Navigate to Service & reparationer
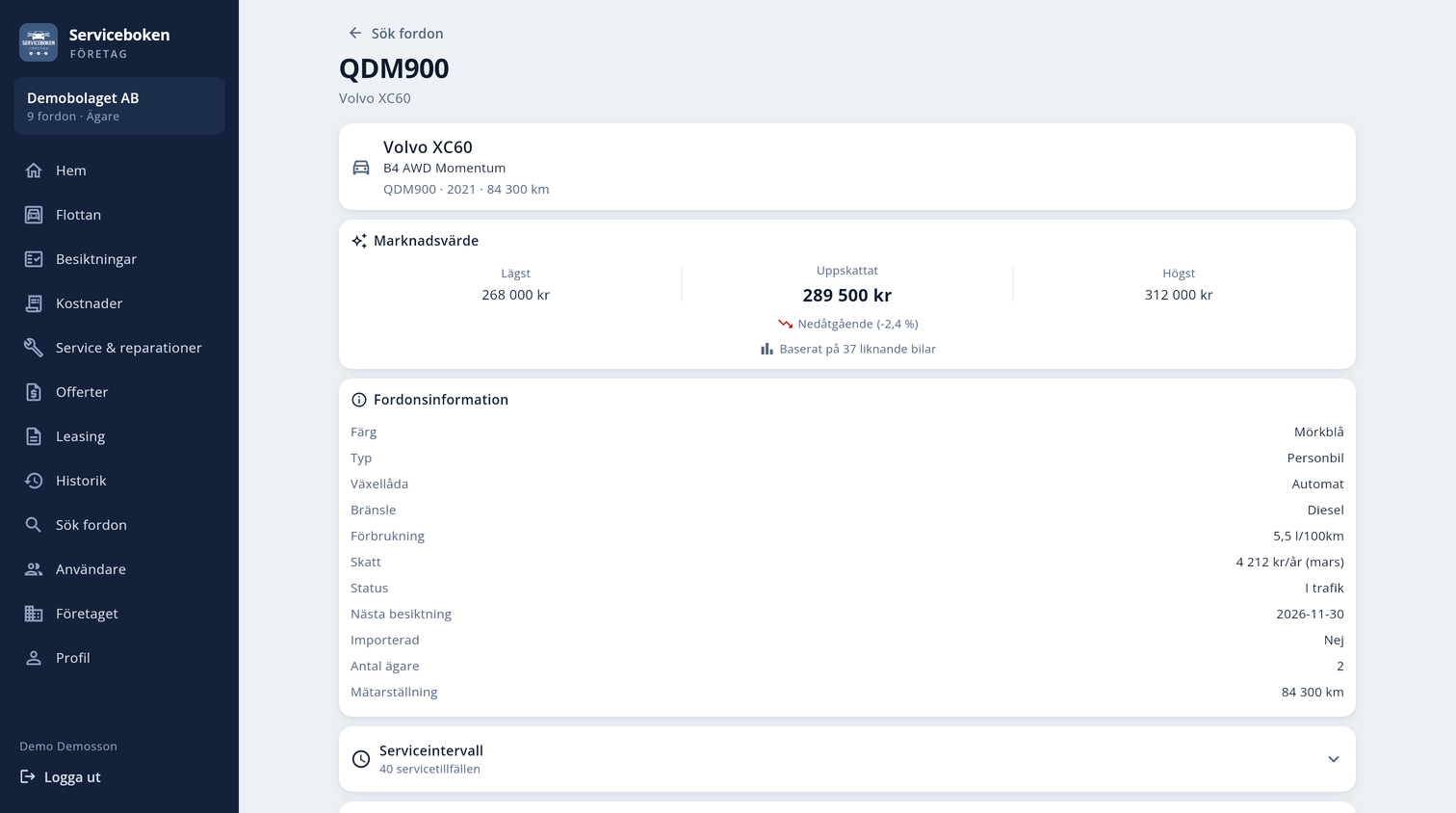The height and width of the screenshot is (813, 1456). (x=119, y=348)
